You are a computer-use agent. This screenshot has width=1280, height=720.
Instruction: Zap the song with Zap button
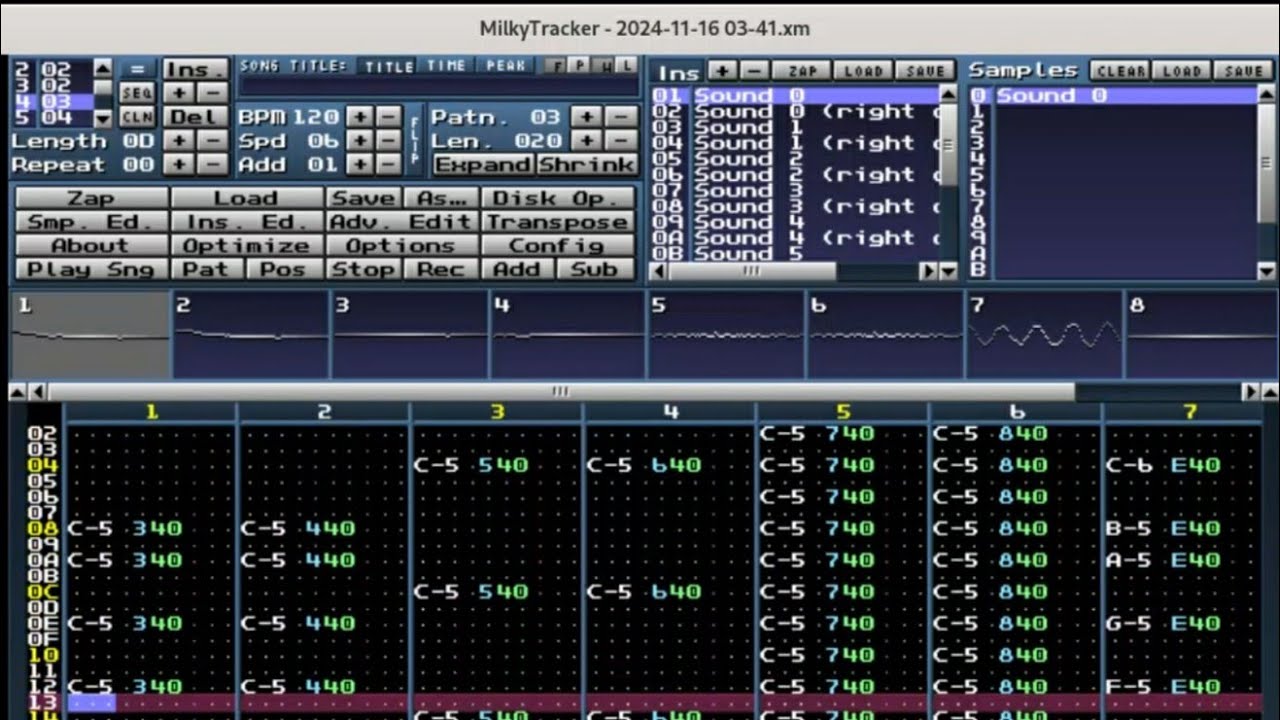pyautogui.click(x=91, y=198)
